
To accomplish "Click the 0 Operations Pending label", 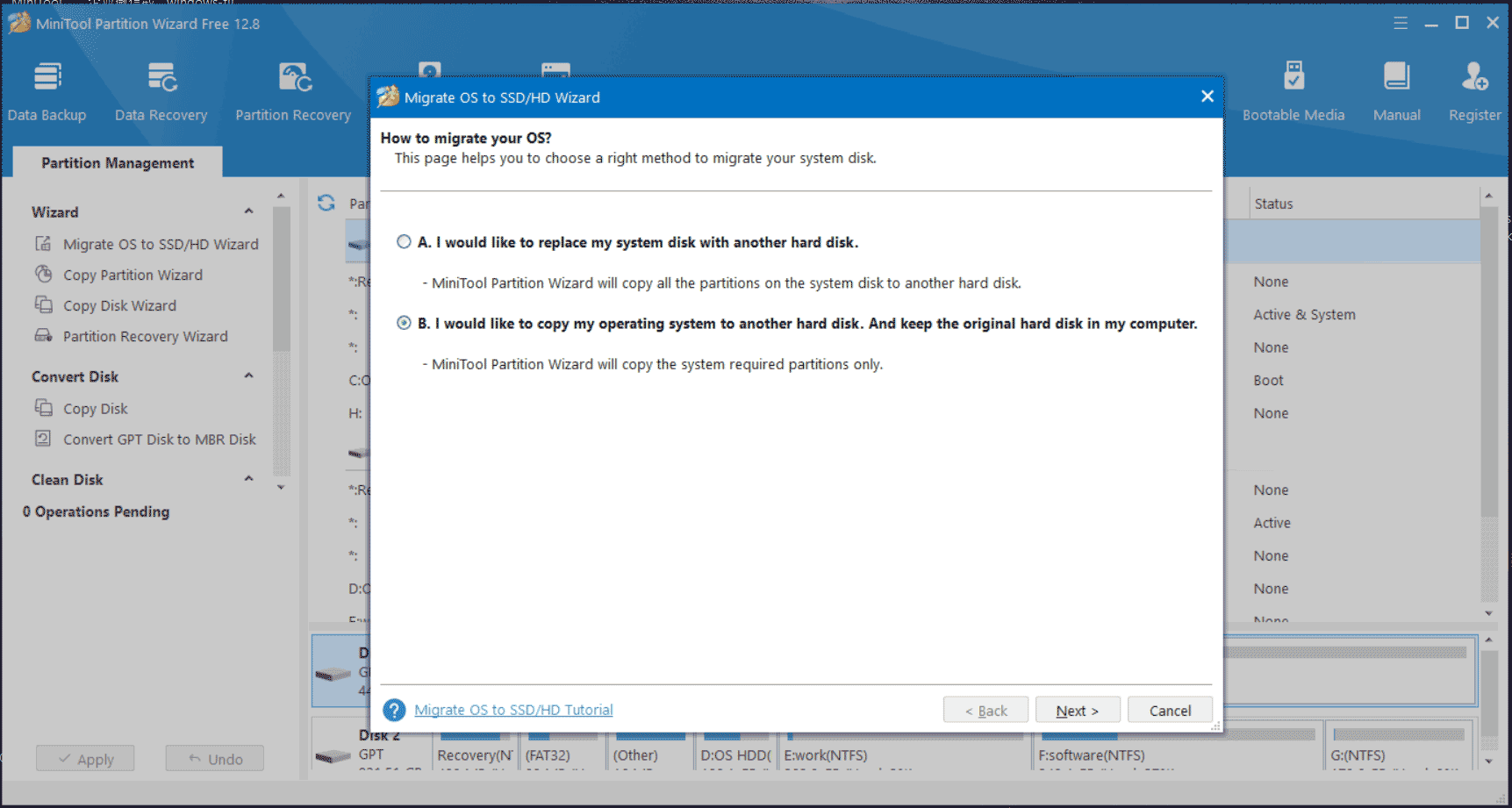I will [x=97, y=511].
